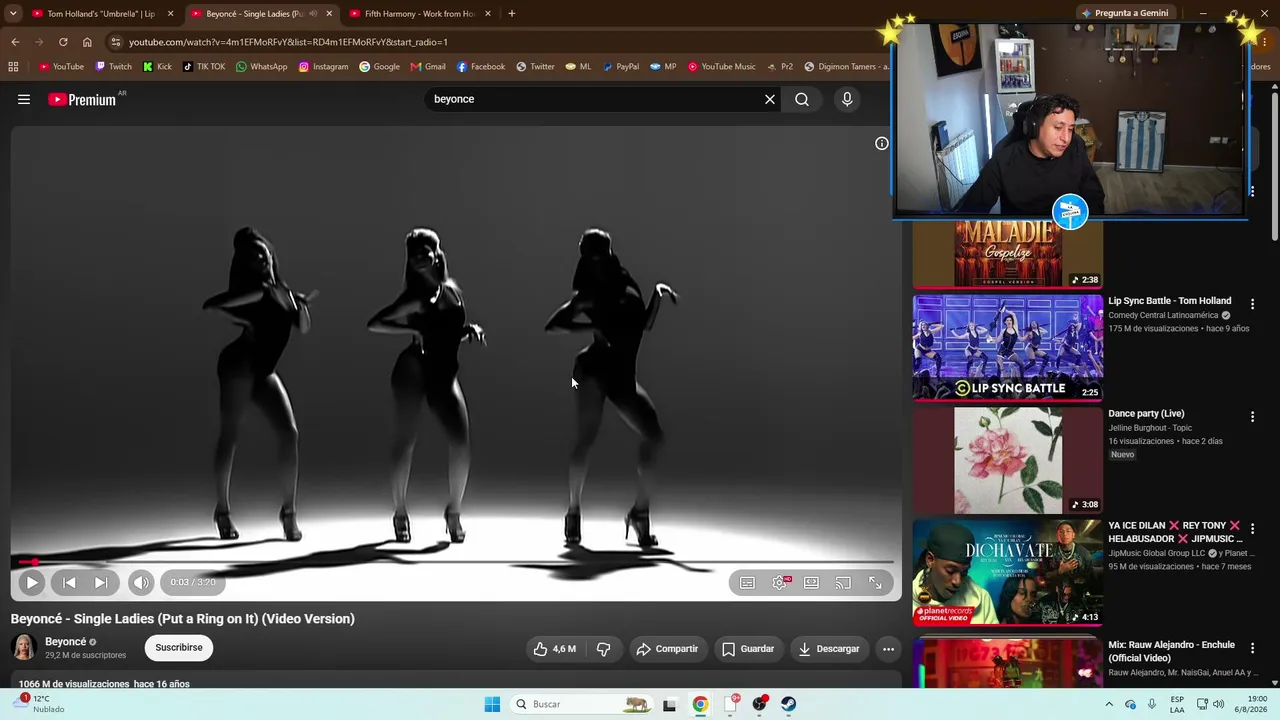Click the taskbar Buscar search box
This screenshot has height=720, width=1280.
pos(583,704)
